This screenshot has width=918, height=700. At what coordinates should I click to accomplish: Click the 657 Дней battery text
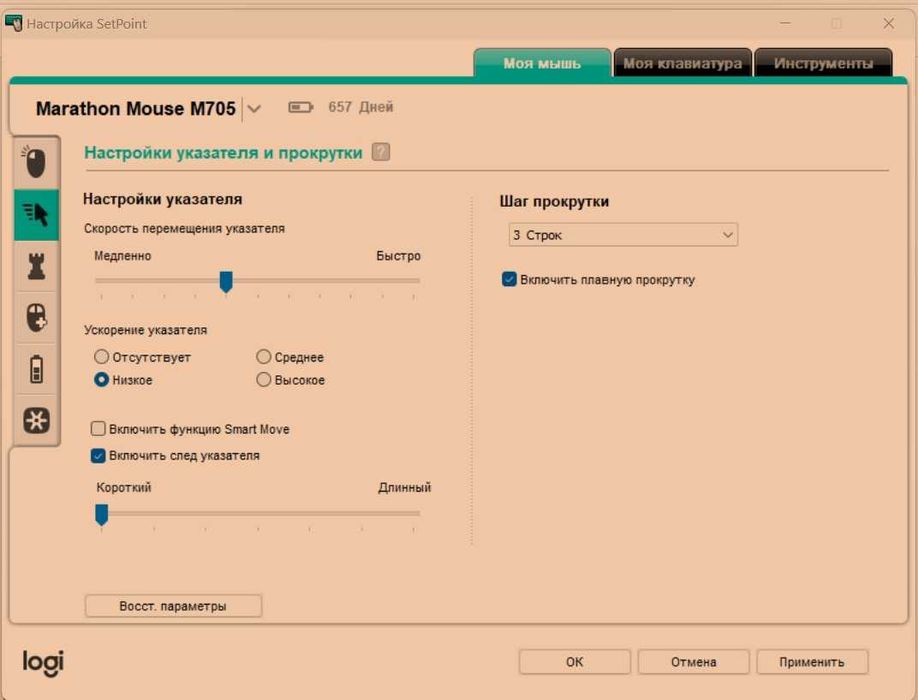pos(361,107)
